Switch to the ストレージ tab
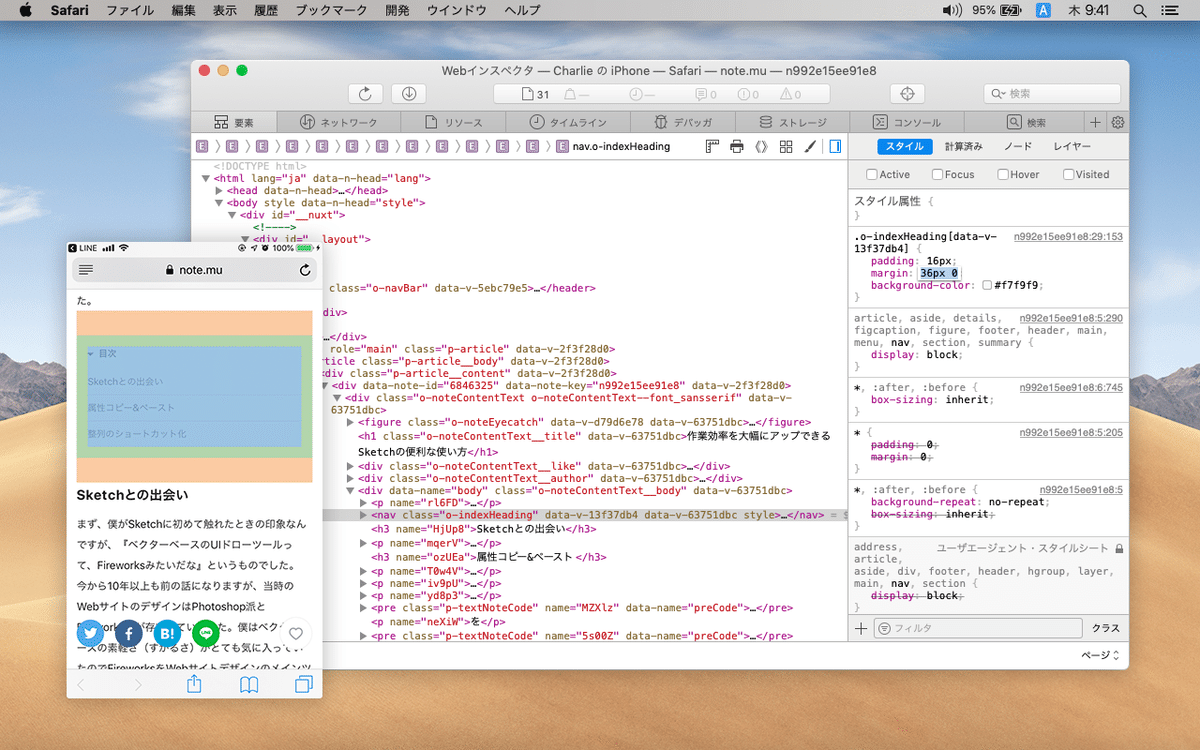This screenshot has height=750, width=1200. [x=794, y=122]
